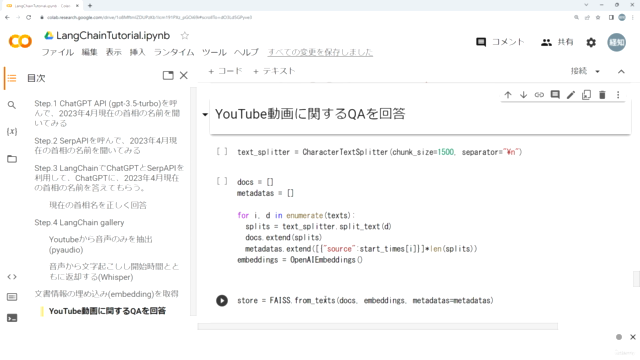Go to Step.3 LangChain section in contents
Viewport: 640px width, 360px height.
pyautogui.click(x=109, y=178)
